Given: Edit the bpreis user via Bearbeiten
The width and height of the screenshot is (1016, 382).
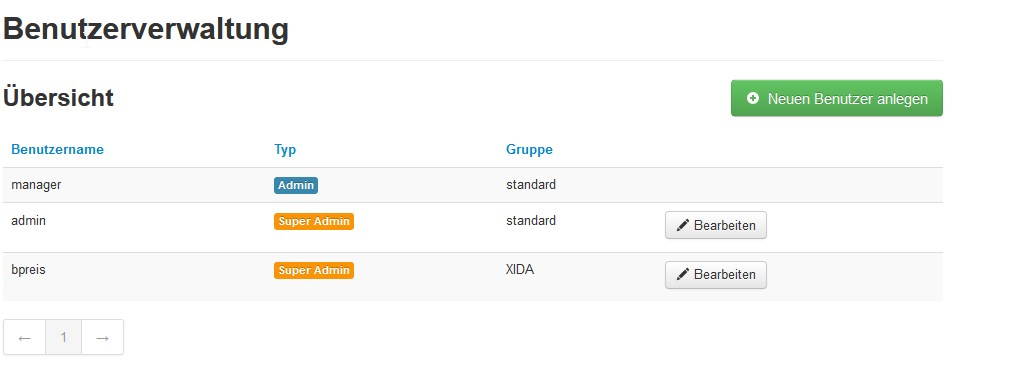Looking at the screenshot, I should (x=715, y=275).
